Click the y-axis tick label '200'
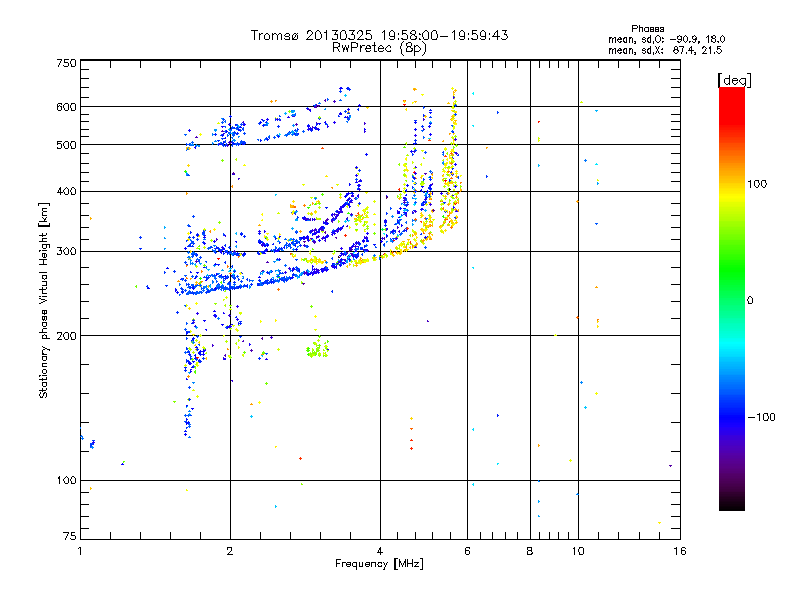This screenshot has width=800, height=600. (x=66, y=336)
